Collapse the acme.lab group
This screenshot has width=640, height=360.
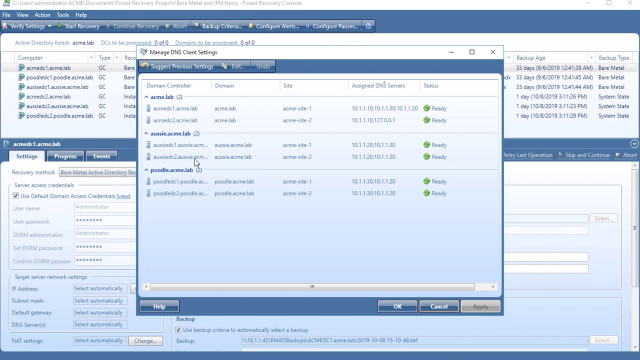[146, 97]
